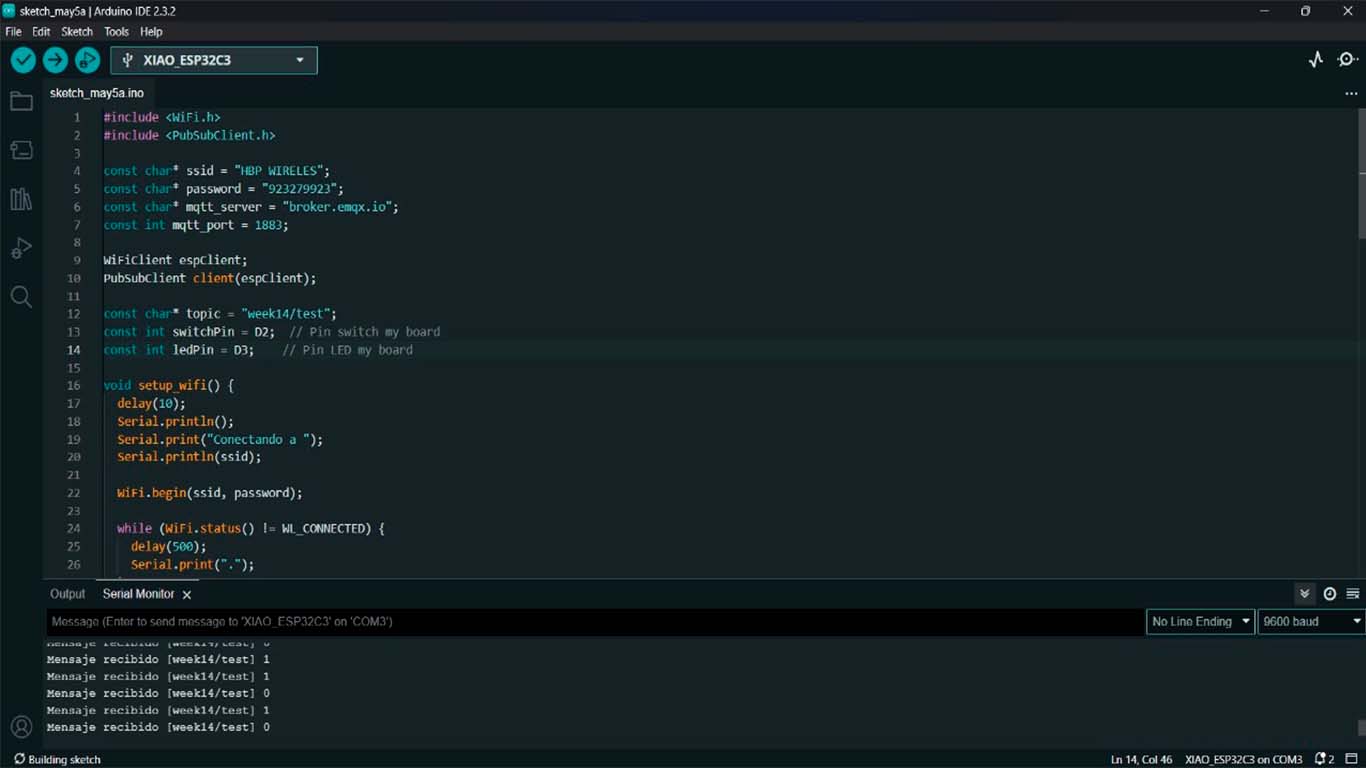Open the No Line Ending dropdown
Viewport: 1366px width, 768px height.
pos(1200,621)
